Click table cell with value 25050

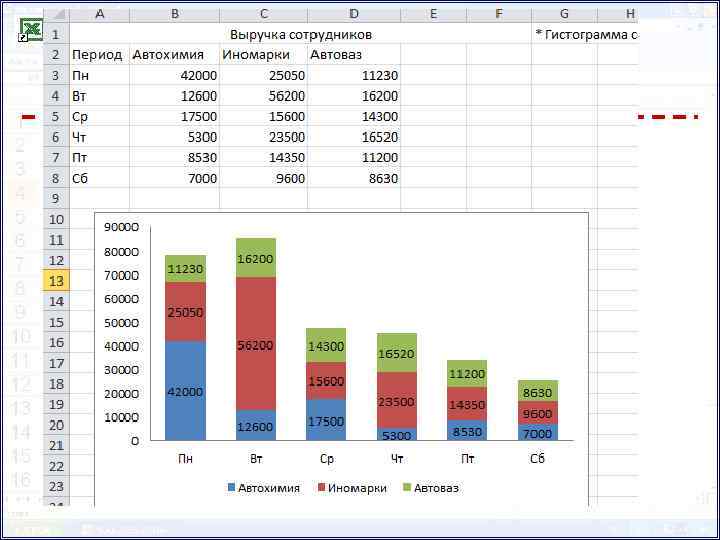point(264,76)
